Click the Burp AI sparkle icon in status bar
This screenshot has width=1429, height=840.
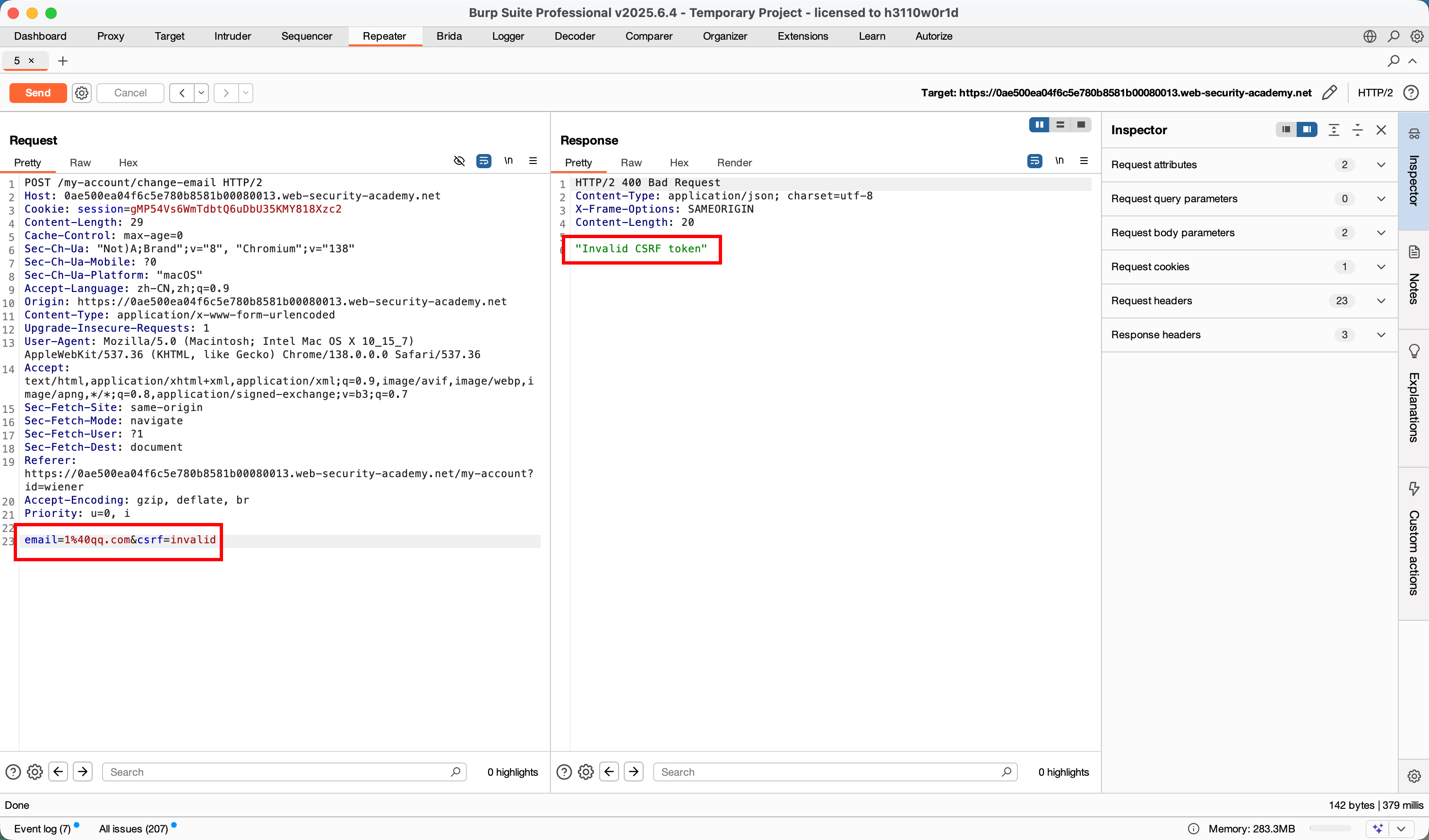(x=1378, y=828)
